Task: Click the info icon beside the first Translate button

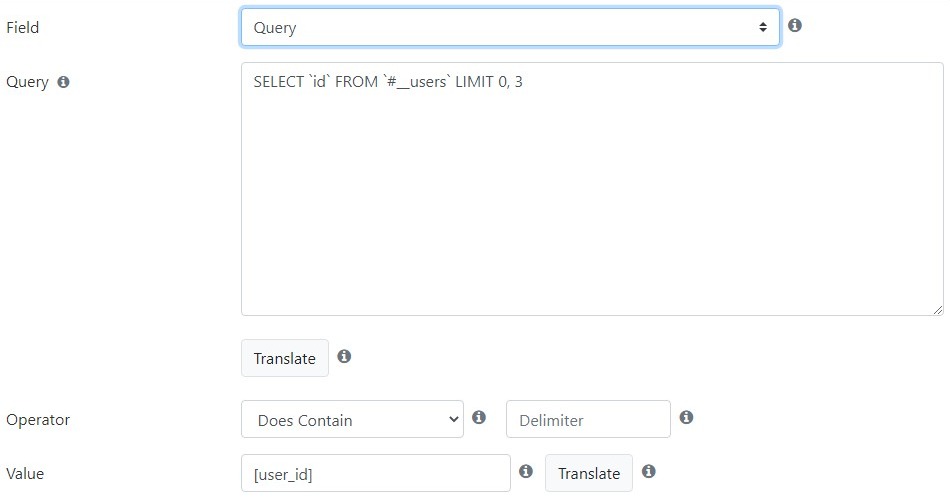Action: (344, 356)
